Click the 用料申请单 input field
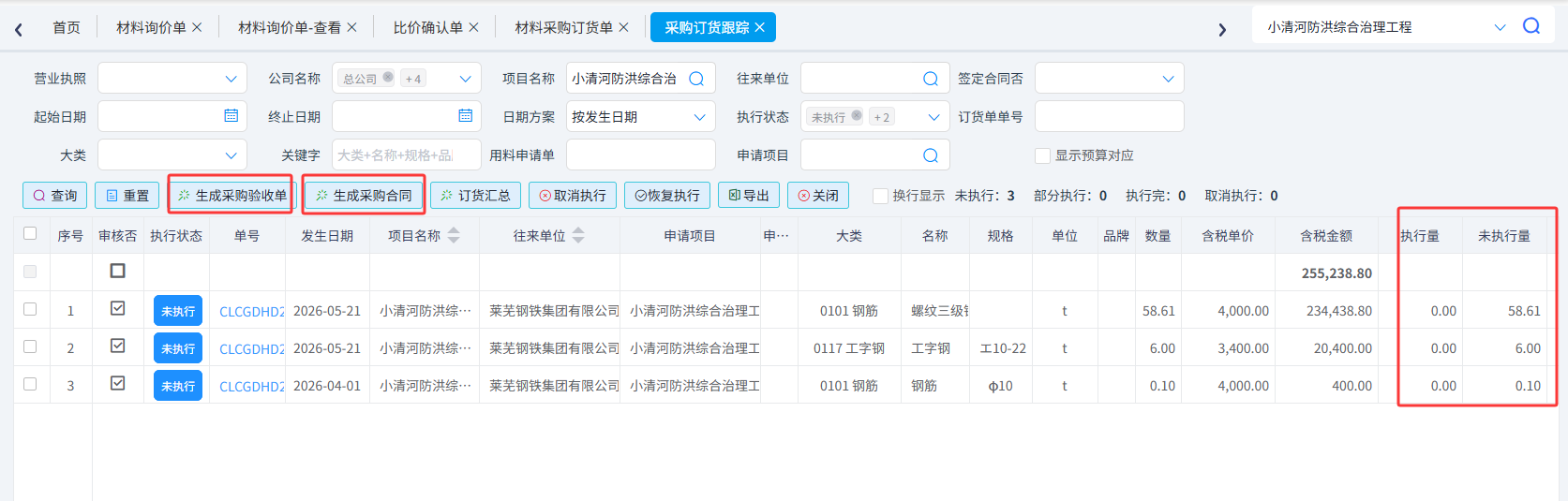The image size is (1568, 501). [x=641, y=155]
